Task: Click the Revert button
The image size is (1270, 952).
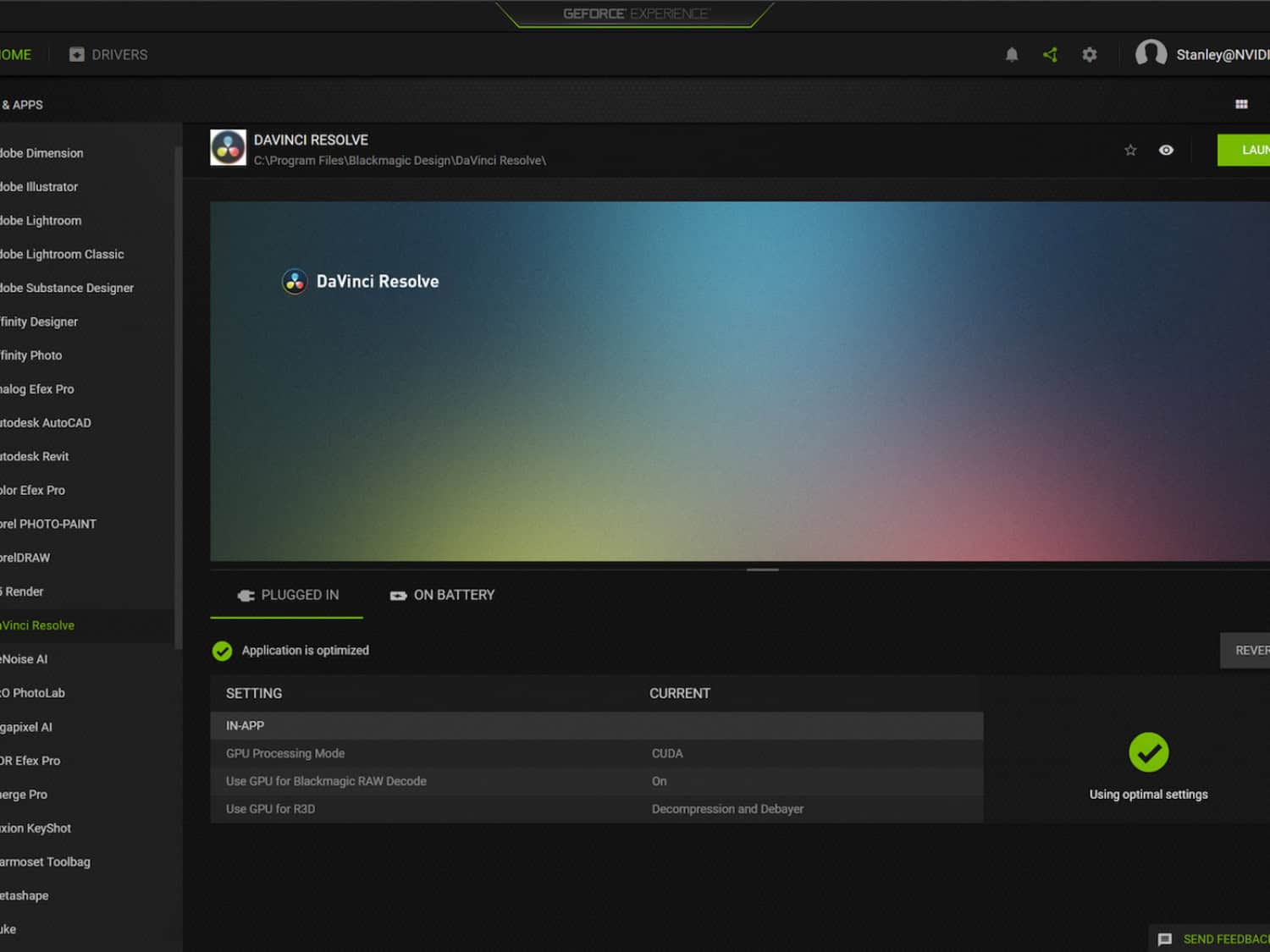Action: tap(1245, 651)
